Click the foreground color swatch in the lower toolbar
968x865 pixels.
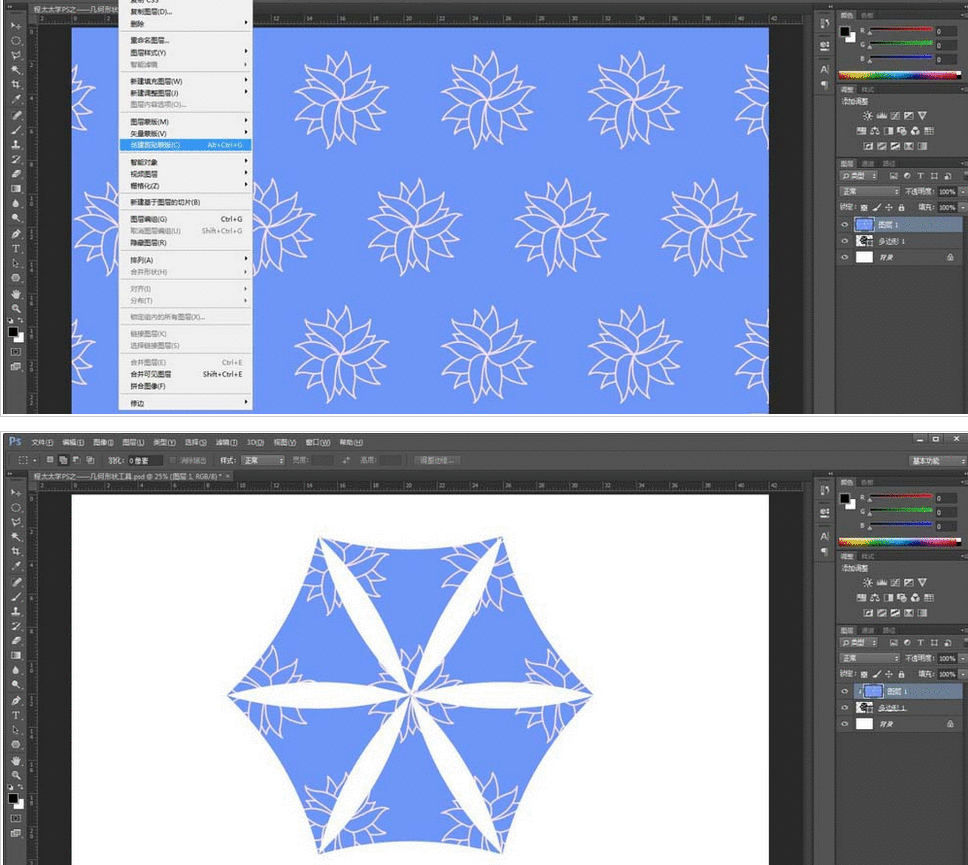[13, 799]
